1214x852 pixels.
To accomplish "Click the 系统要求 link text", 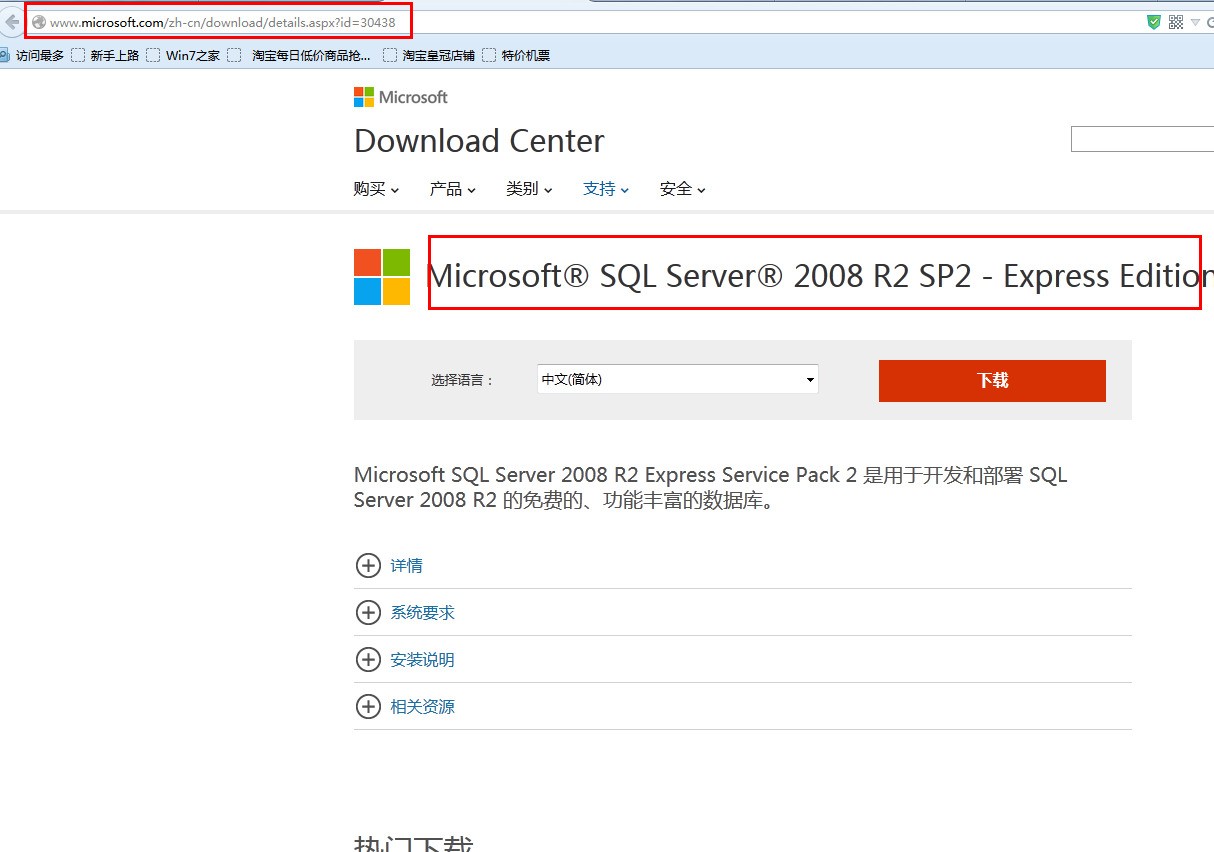I will coord(422,613).
